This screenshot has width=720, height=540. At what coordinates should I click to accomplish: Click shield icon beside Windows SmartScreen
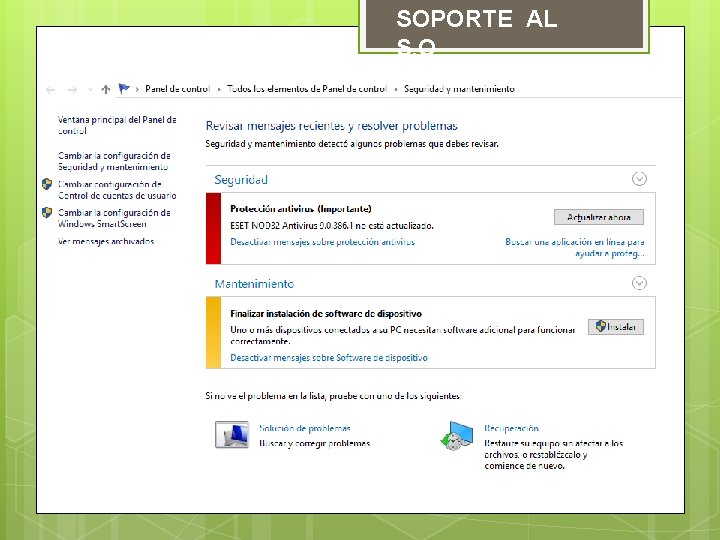tap(47, 213)
